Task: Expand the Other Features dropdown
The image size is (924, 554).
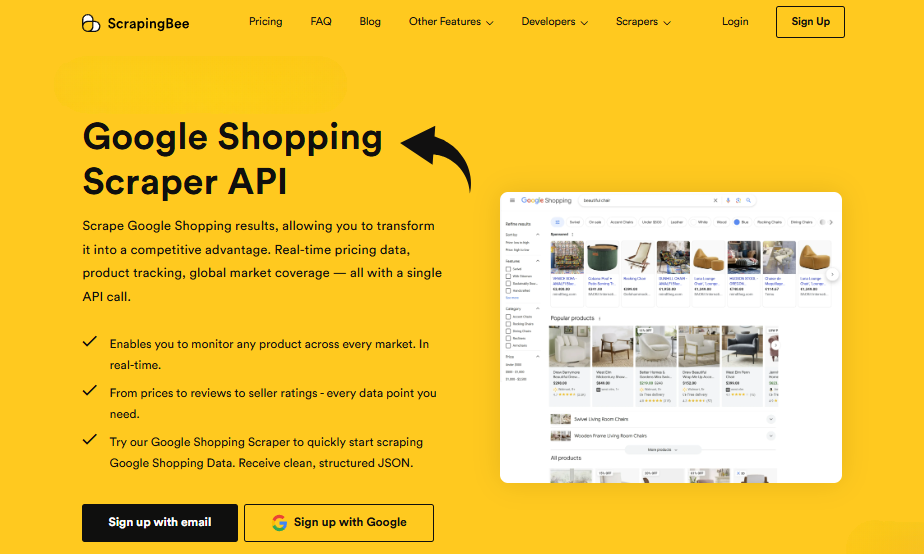Action: point(451,22)
